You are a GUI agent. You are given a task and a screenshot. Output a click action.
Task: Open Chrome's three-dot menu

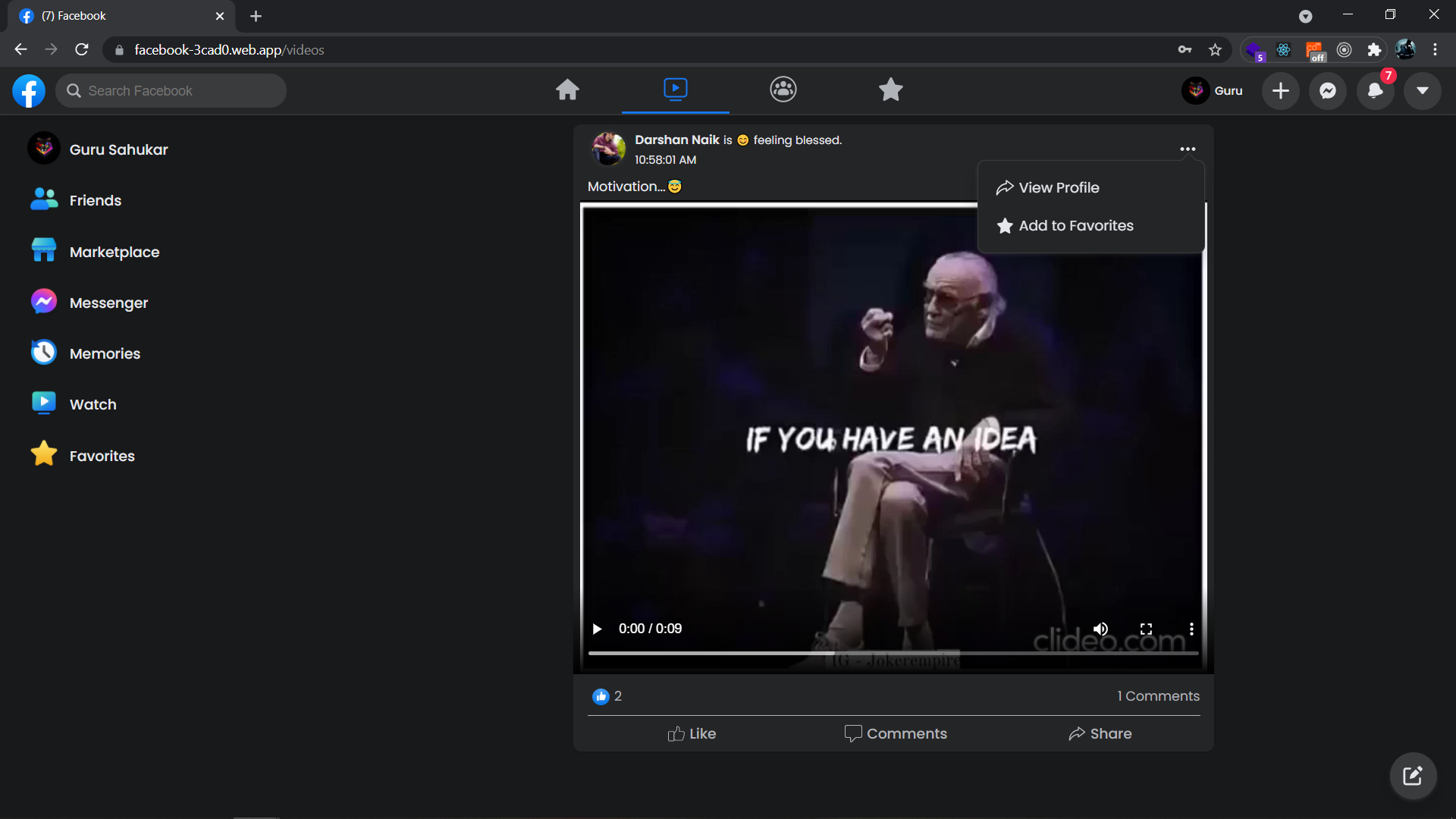(x=1435, y=50)
